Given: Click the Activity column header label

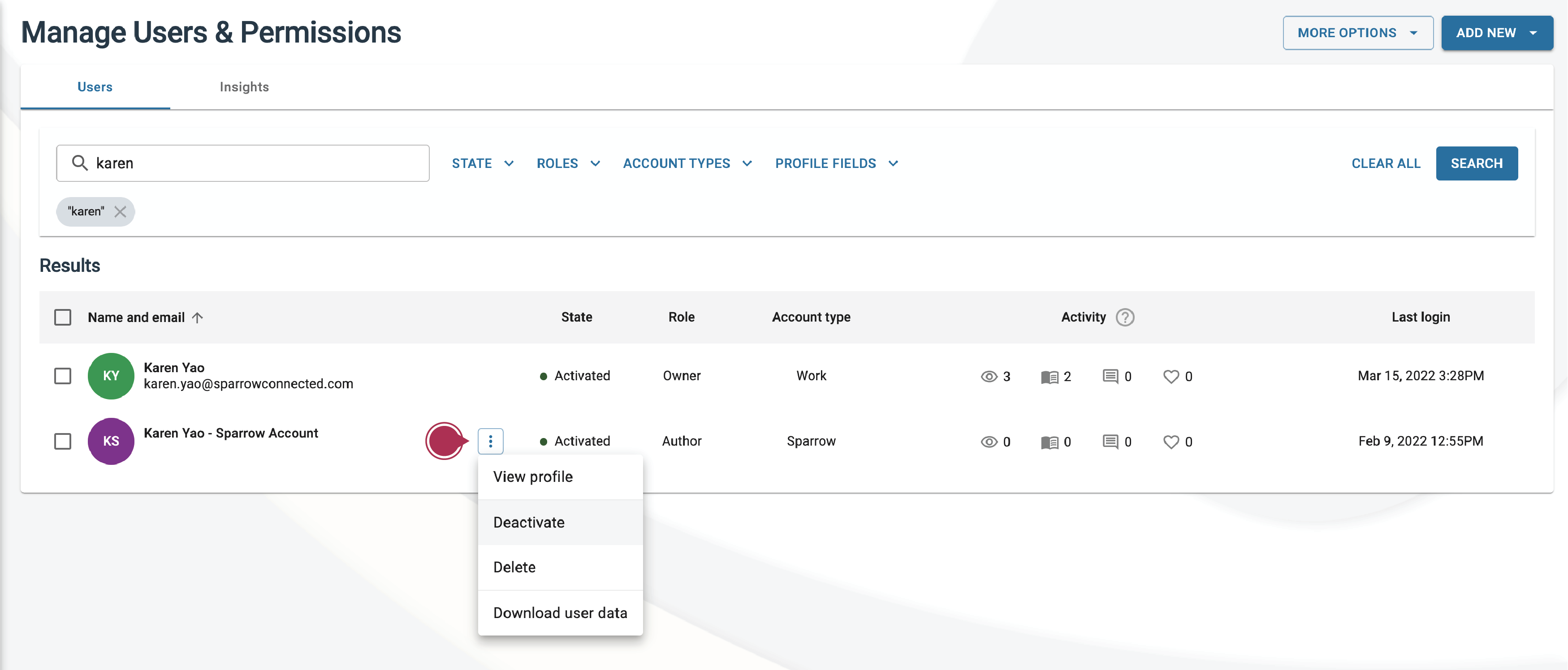Looking at the screenshot, I should click(1083, 317).
